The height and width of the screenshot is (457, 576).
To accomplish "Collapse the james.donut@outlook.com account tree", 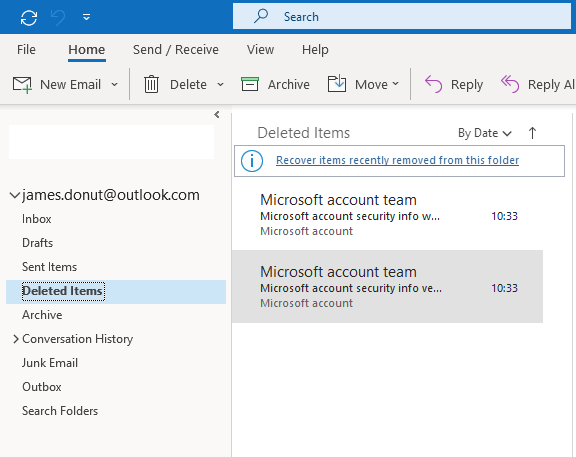I will click(15, 195).
